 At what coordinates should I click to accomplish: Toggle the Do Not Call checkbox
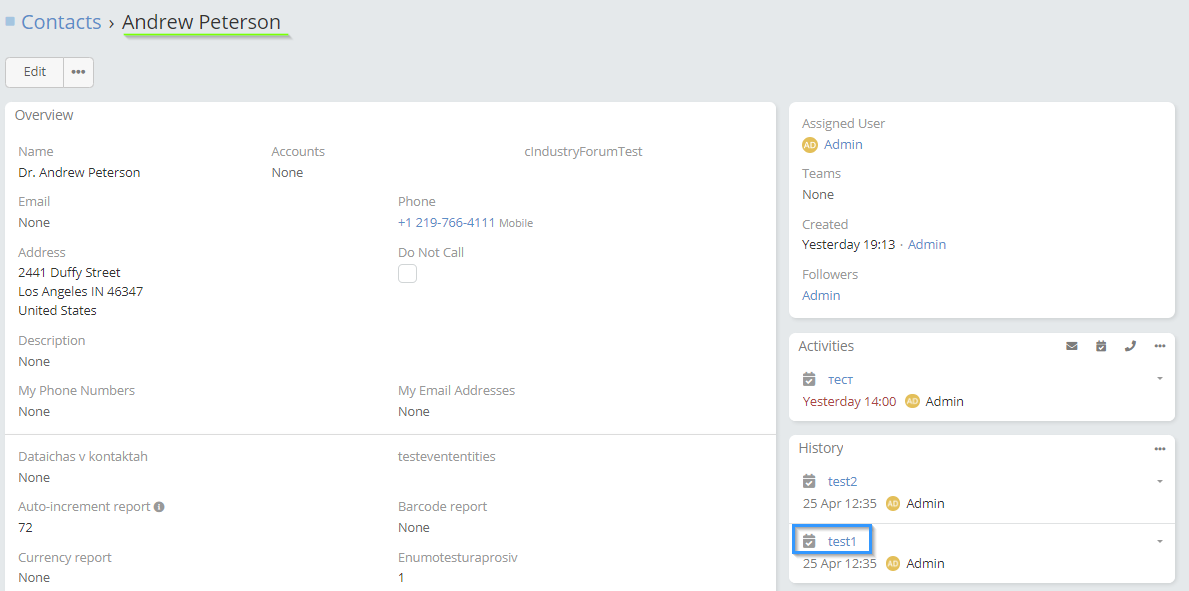point(407,274)
